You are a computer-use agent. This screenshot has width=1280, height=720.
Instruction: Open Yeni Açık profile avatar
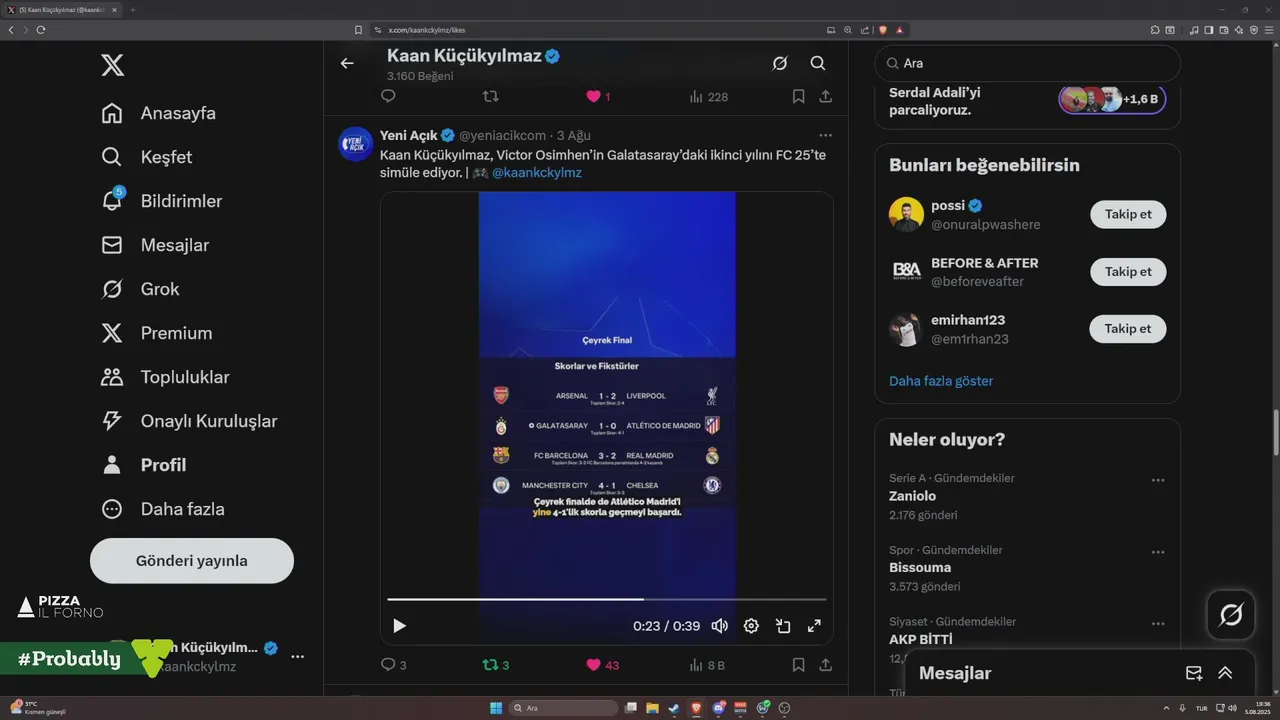pyautogui.click(x=356, y=144)
